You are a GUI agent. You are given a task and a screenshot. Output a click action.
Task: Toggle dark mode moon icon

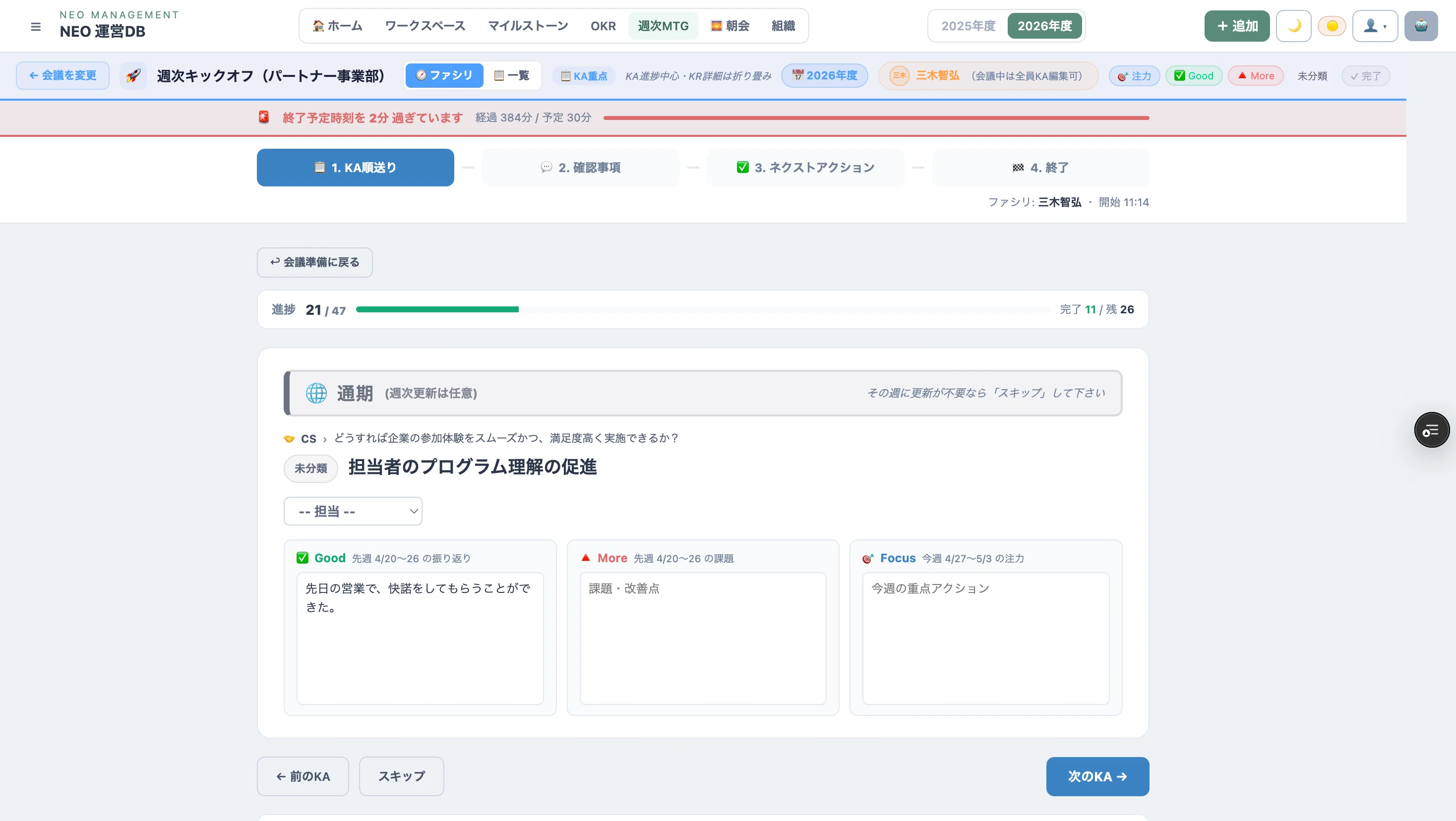1293,26
